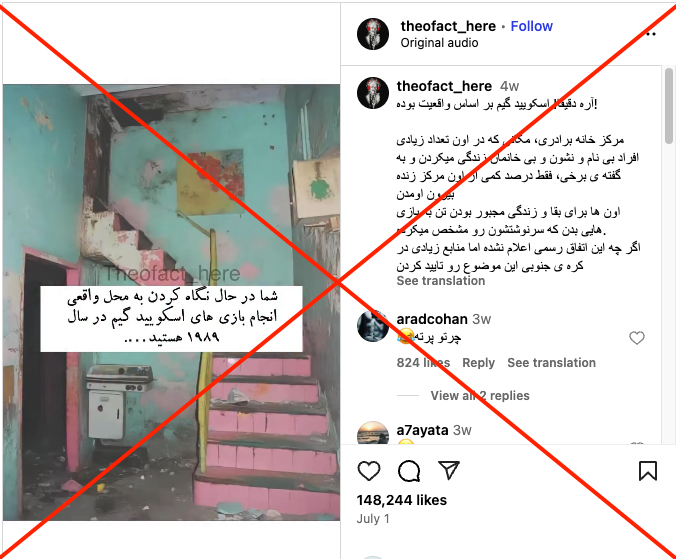Click the abandoned staircase video thumbnail
The height and width of the screenshot is (559, 676).
(x=172, y=302)
